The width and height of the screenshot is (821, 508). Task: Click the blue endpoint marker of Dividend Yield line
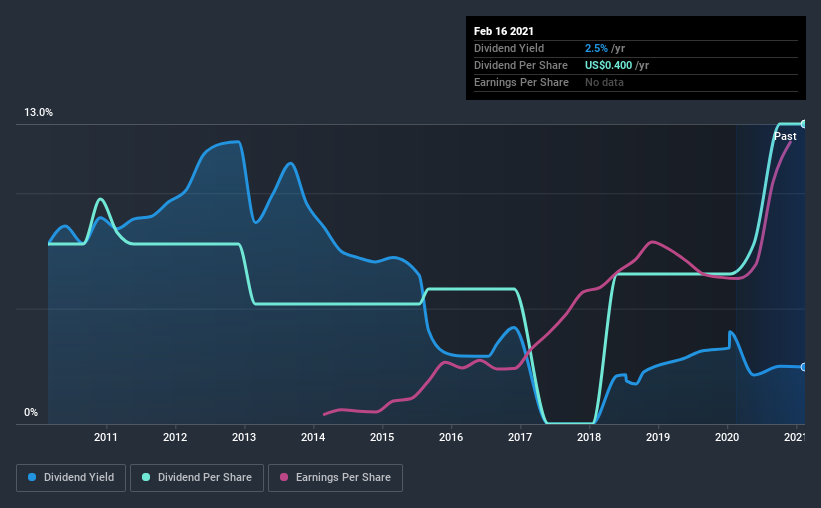click(803, 367)
